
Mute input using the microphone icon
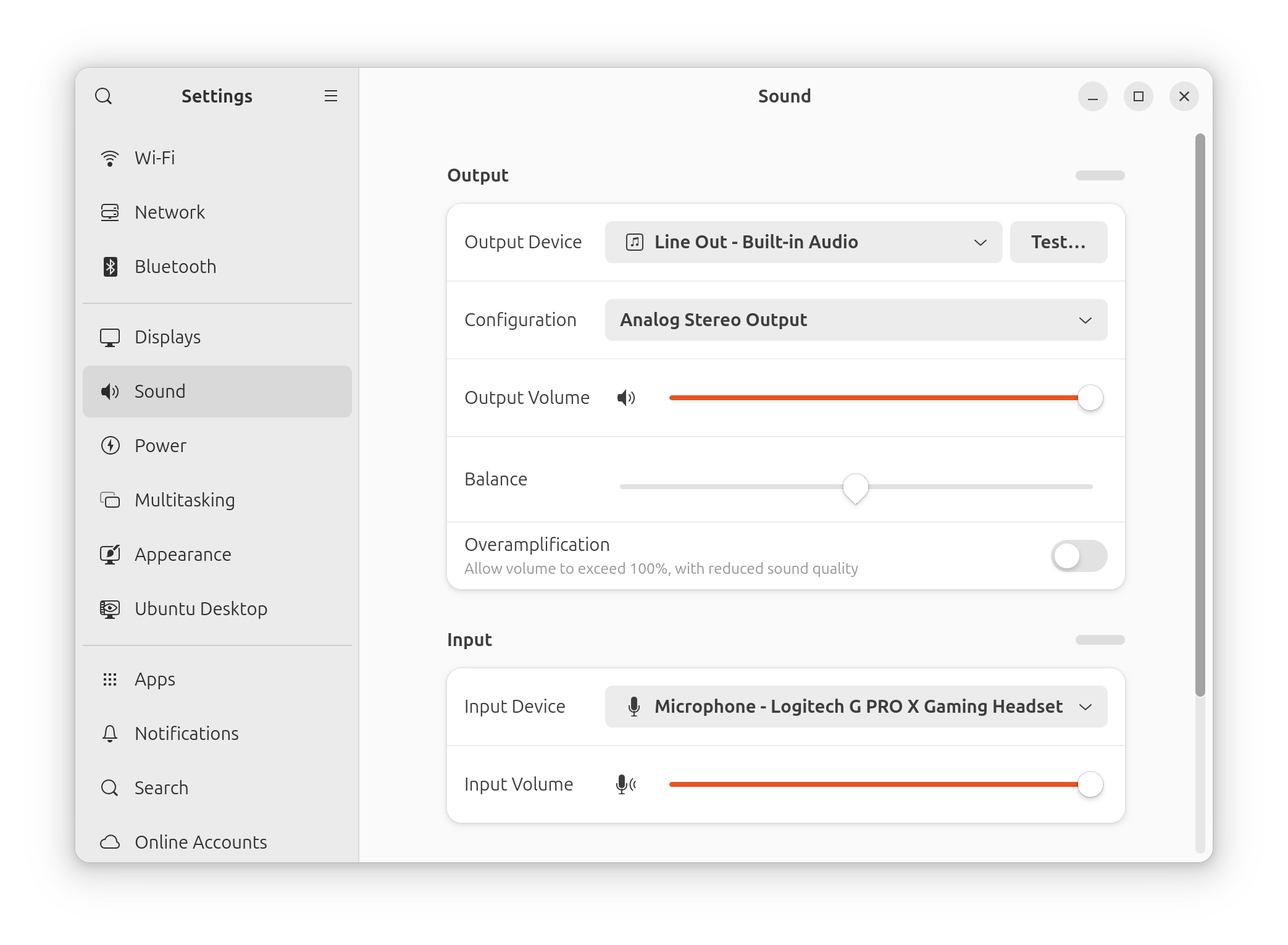[x=625, y=784]
